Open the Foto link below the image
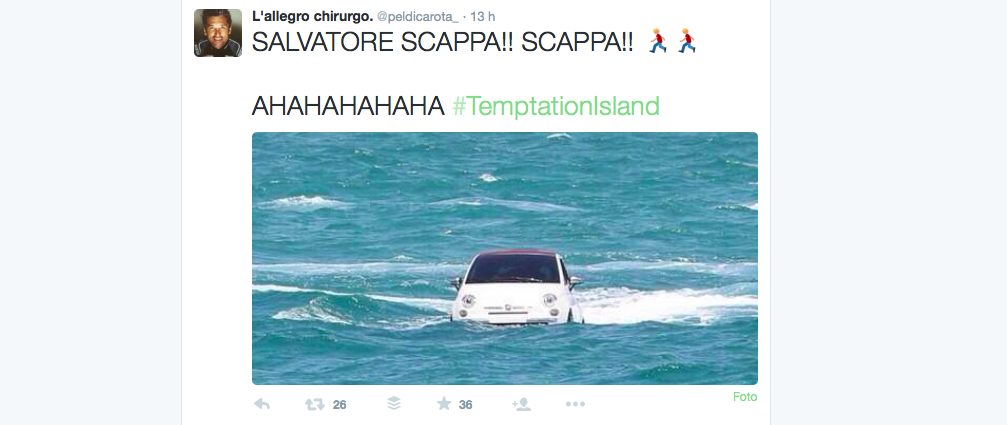This screenshot has width=1007, height=425. (745, 397)
